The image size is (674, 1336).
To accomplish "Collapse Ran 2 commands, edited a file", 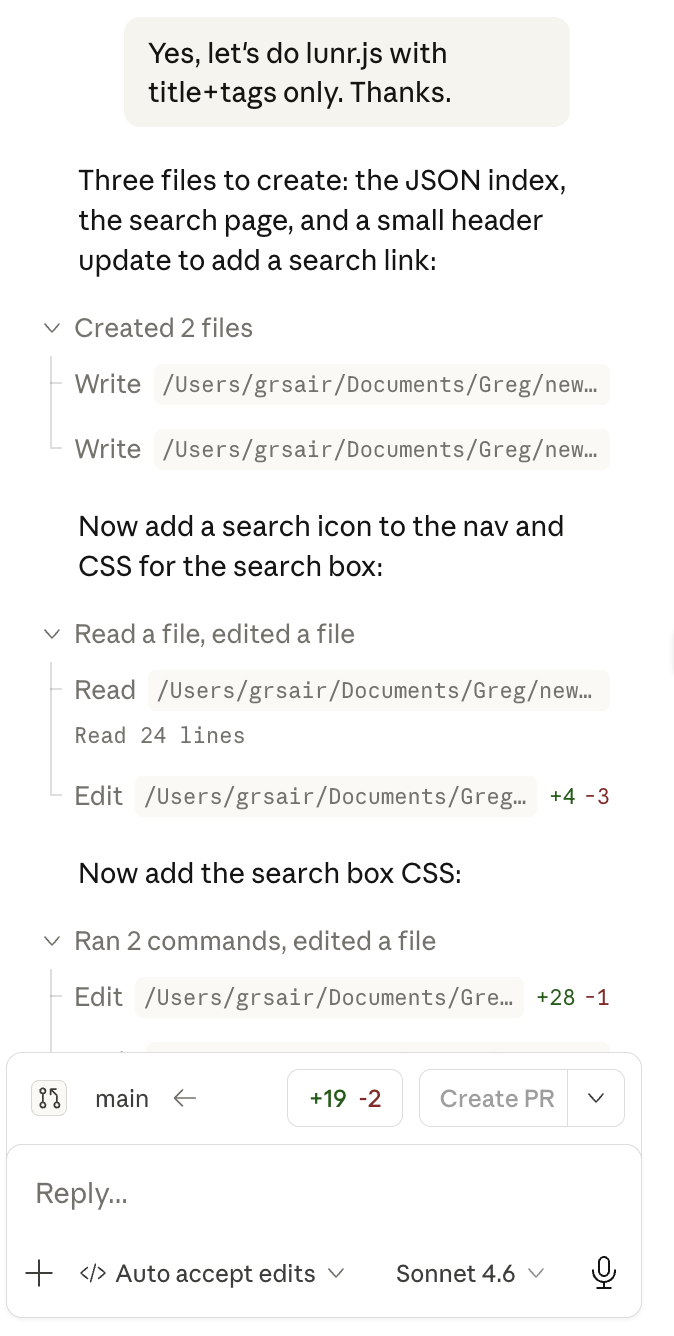I will 51,941.
